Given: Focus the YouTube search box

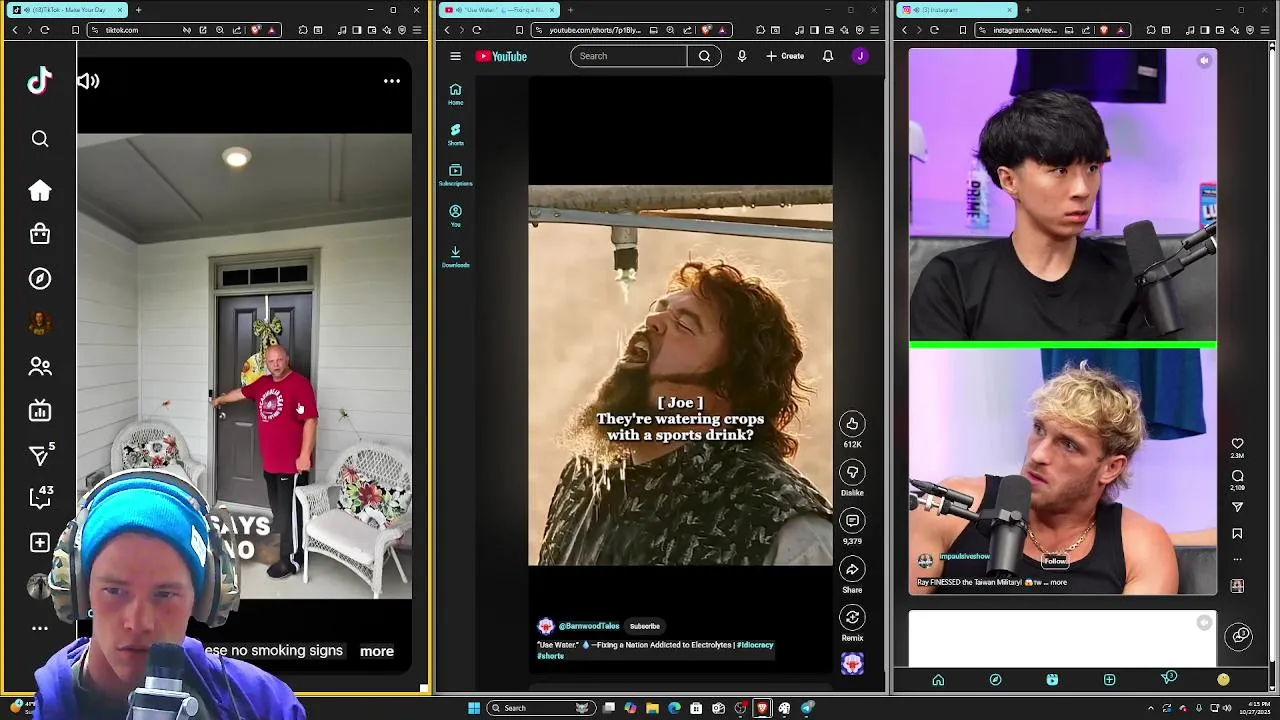Looking at the screenshot, I should [x=629, y=56].
